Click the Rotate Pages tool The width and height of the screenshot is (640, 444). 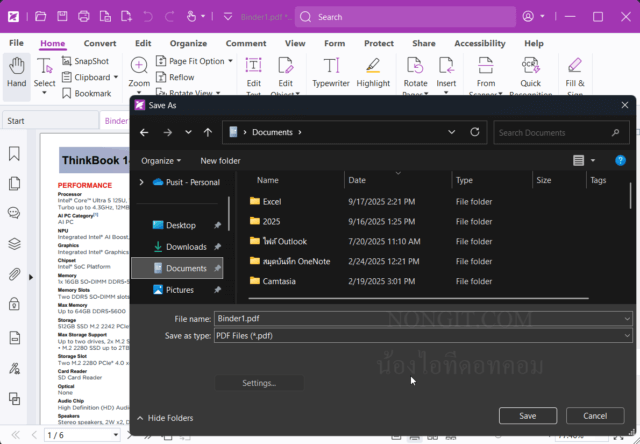(x=416, y=75)
